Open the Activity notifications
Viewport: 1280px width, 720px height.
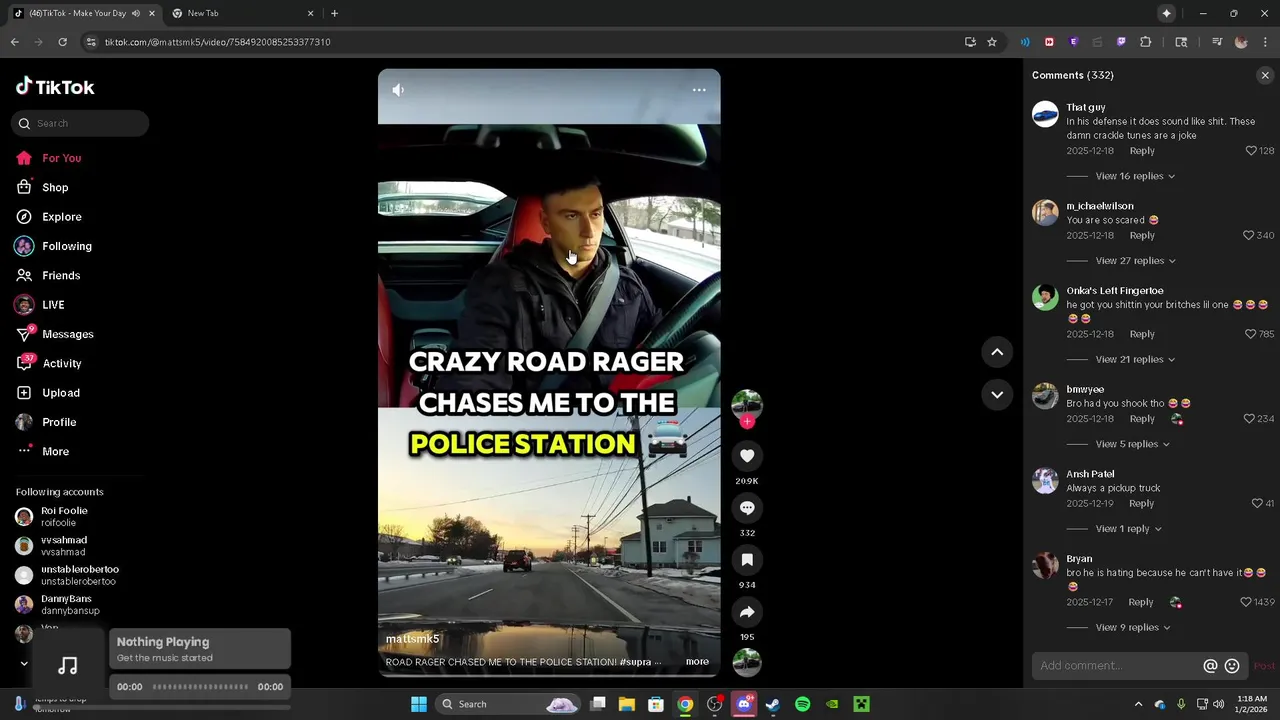pyautogui.click(x=61, y=364)
